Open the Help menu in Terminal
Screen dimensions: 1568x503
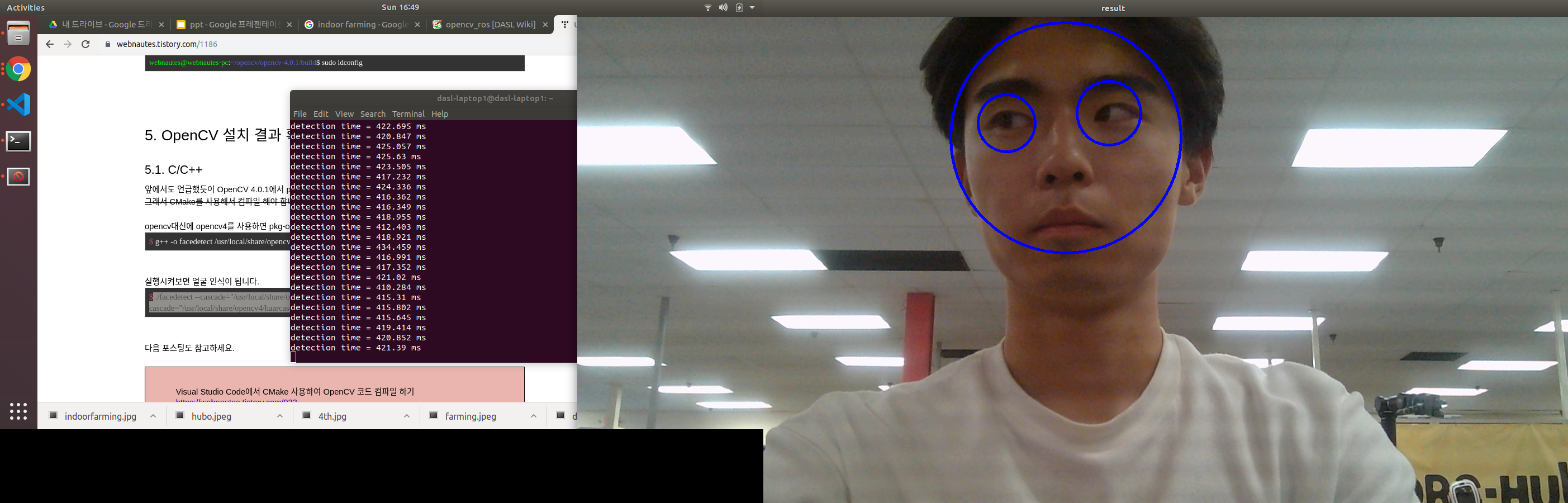(439, 114)
